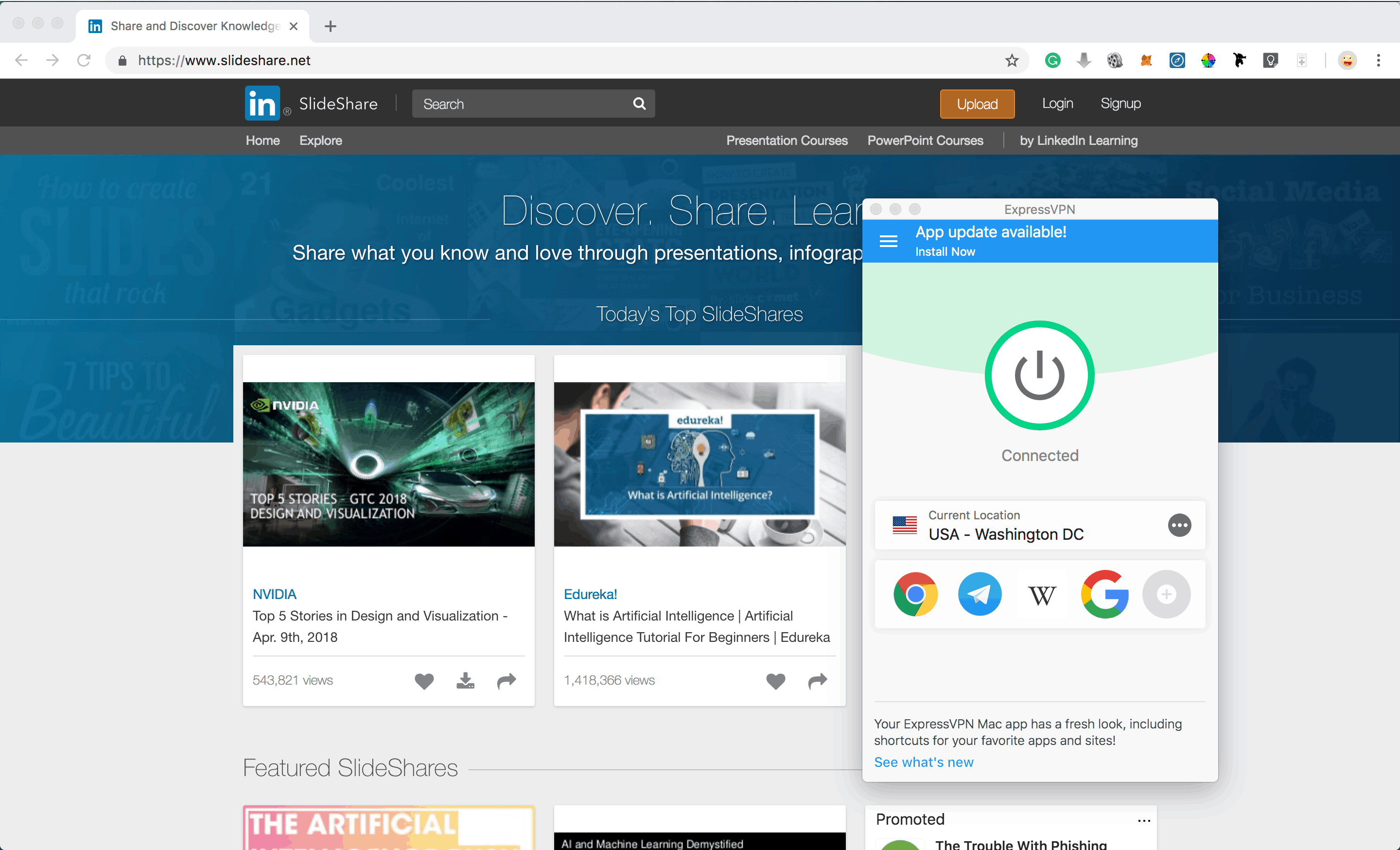Open a new browser tab
Viewport: 1400px width, 850px height.
[330, 26]
